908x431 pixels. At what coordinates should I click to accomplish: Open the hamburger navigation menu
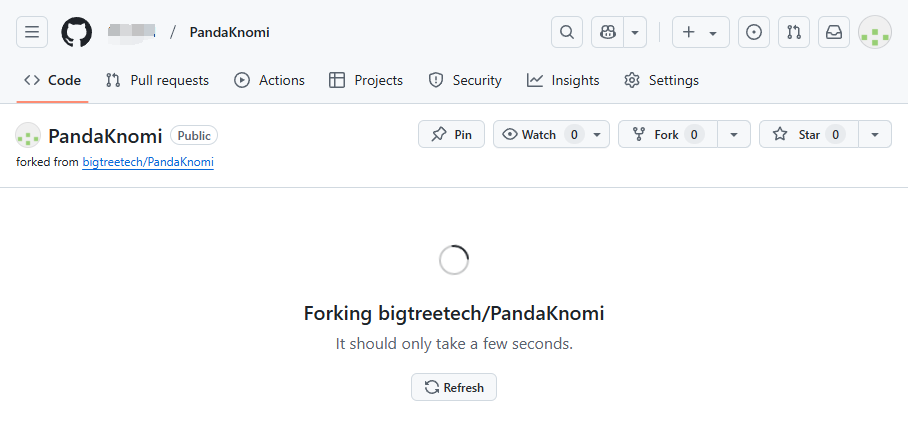(x=32, y=32)
